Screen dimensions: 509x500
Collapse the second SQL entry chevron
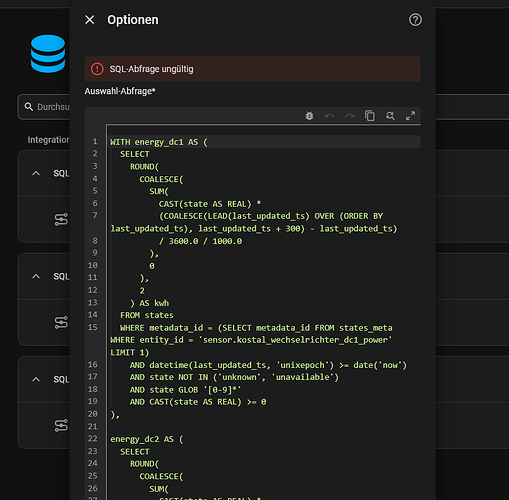36,276
